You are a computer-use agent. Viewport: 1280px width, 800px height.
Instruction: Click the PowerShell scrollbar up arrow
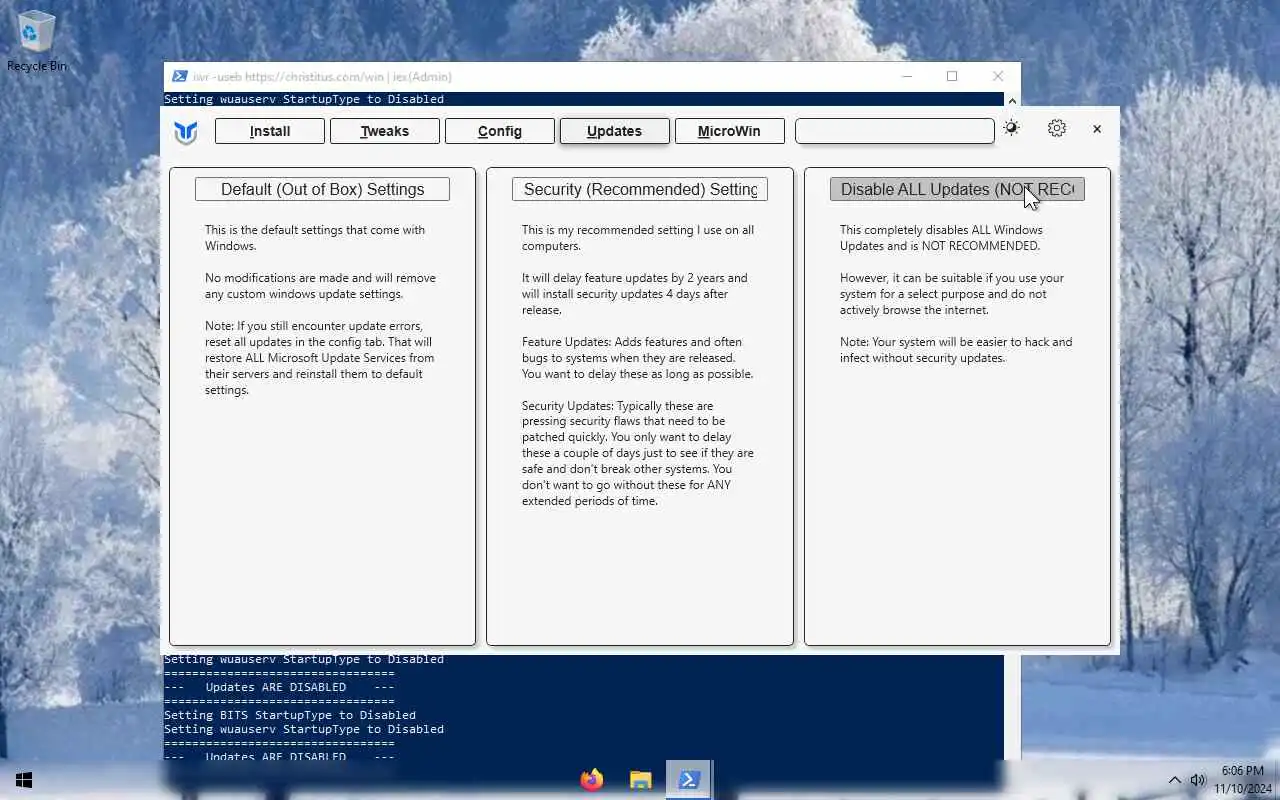pyautogui.click(x=1012, y=100)
